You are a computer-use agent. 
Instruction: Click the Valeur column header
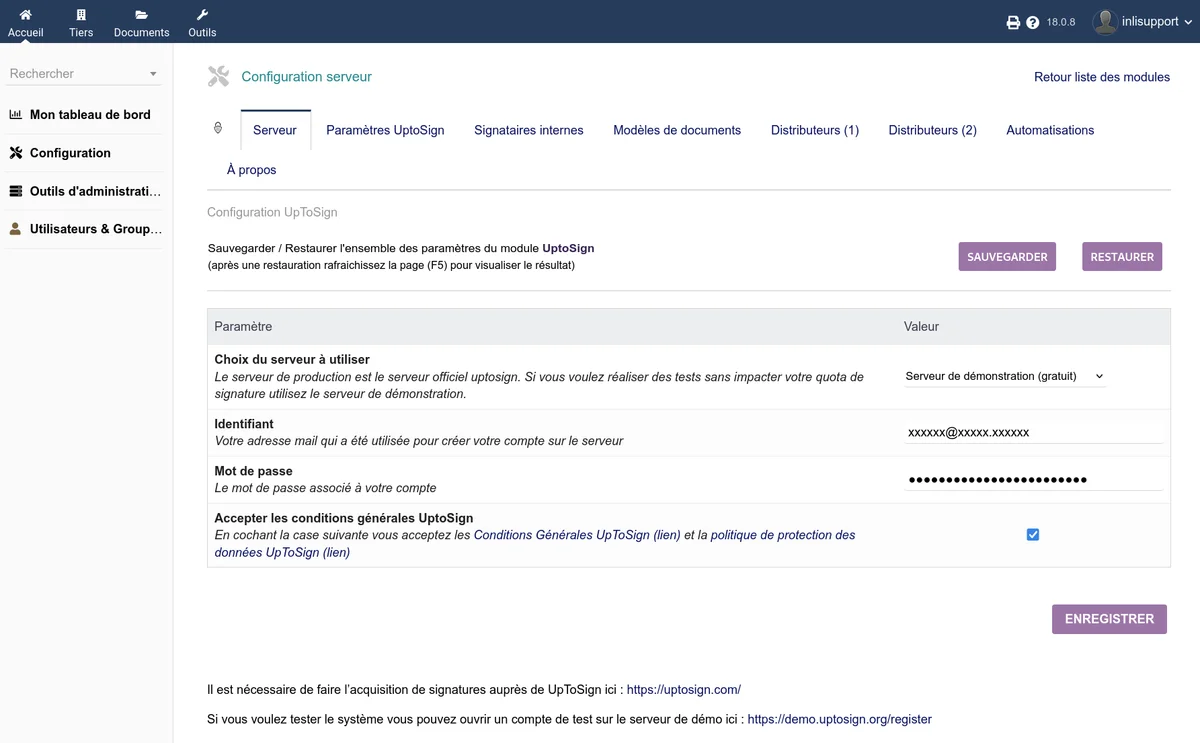pyautogui.click(x=922, y=327)
